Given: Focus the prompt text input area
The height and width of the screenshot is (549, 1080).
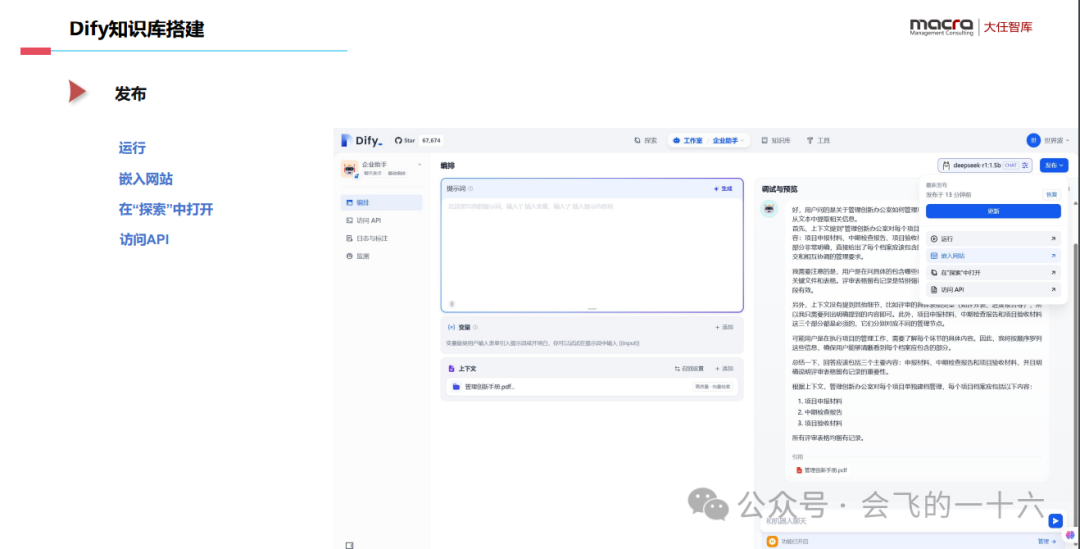Looking at the screenshot, I should (592, 251).
